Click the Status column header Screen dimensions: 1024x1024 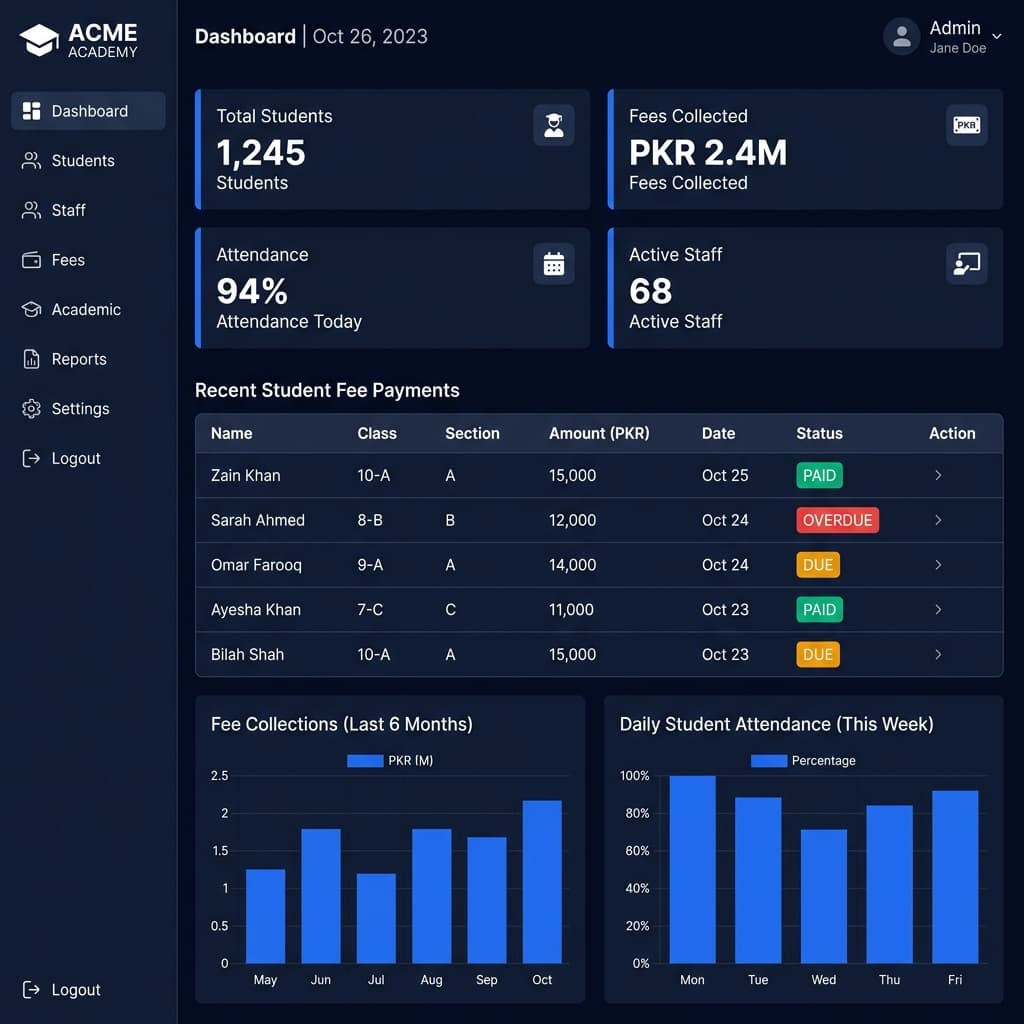pyautogui.click(x=819, y=434)
